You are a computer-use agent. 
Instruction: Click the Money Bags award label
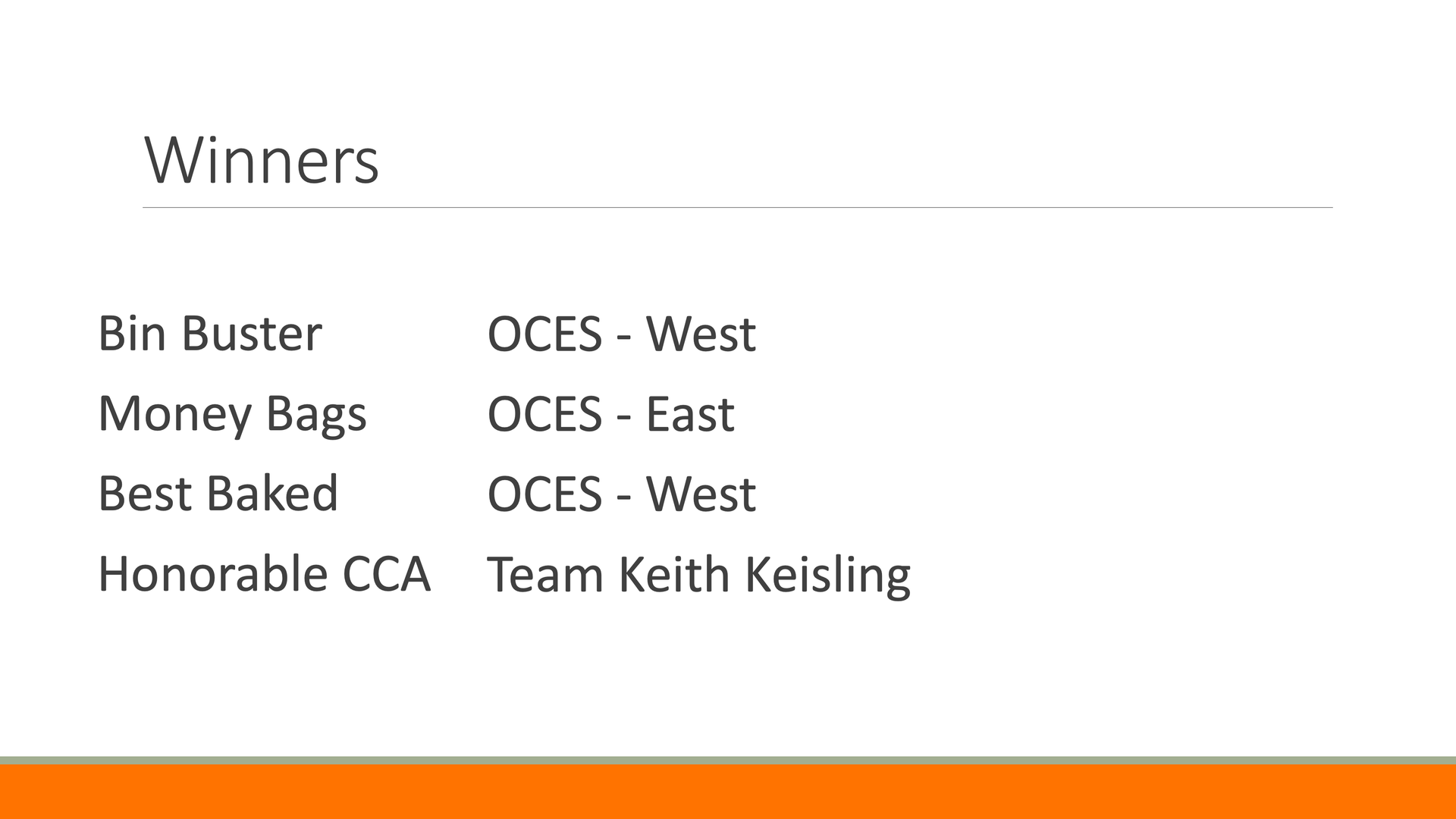(232, 414)
